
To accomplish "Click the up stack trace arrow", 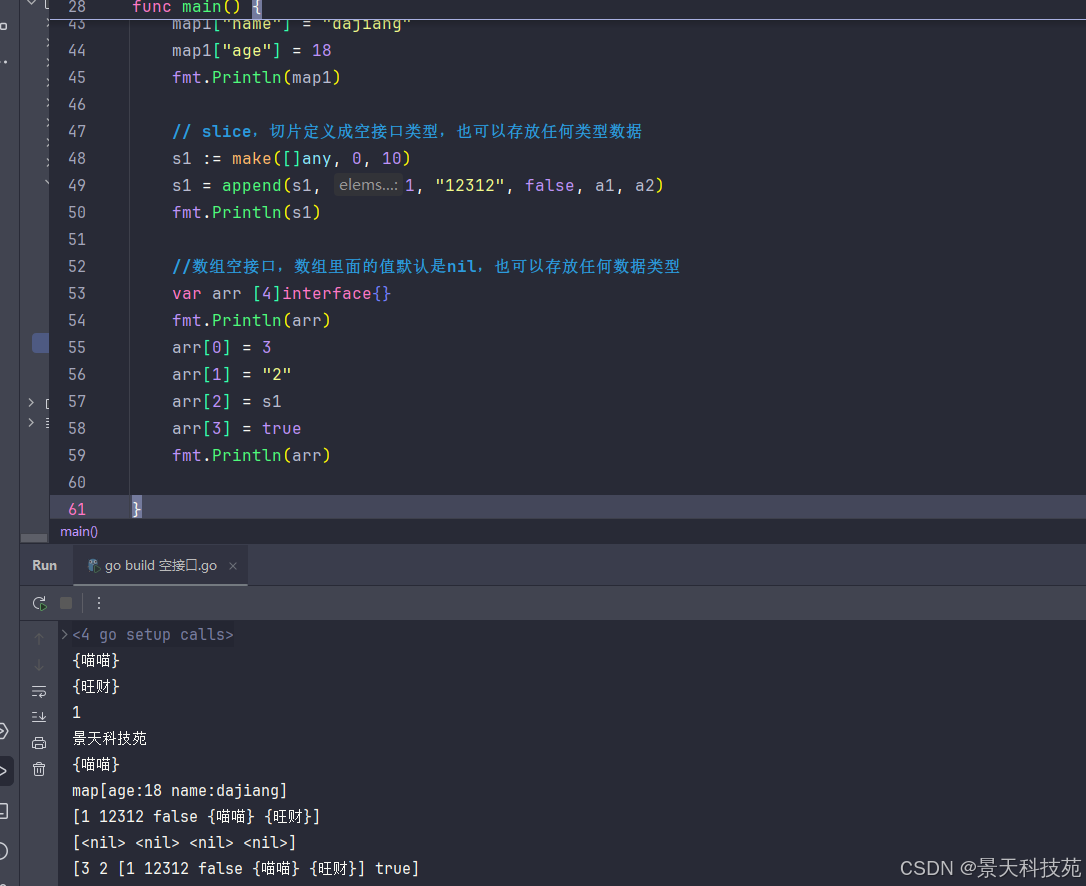I will pyautogui.click(x=39, y=639).
